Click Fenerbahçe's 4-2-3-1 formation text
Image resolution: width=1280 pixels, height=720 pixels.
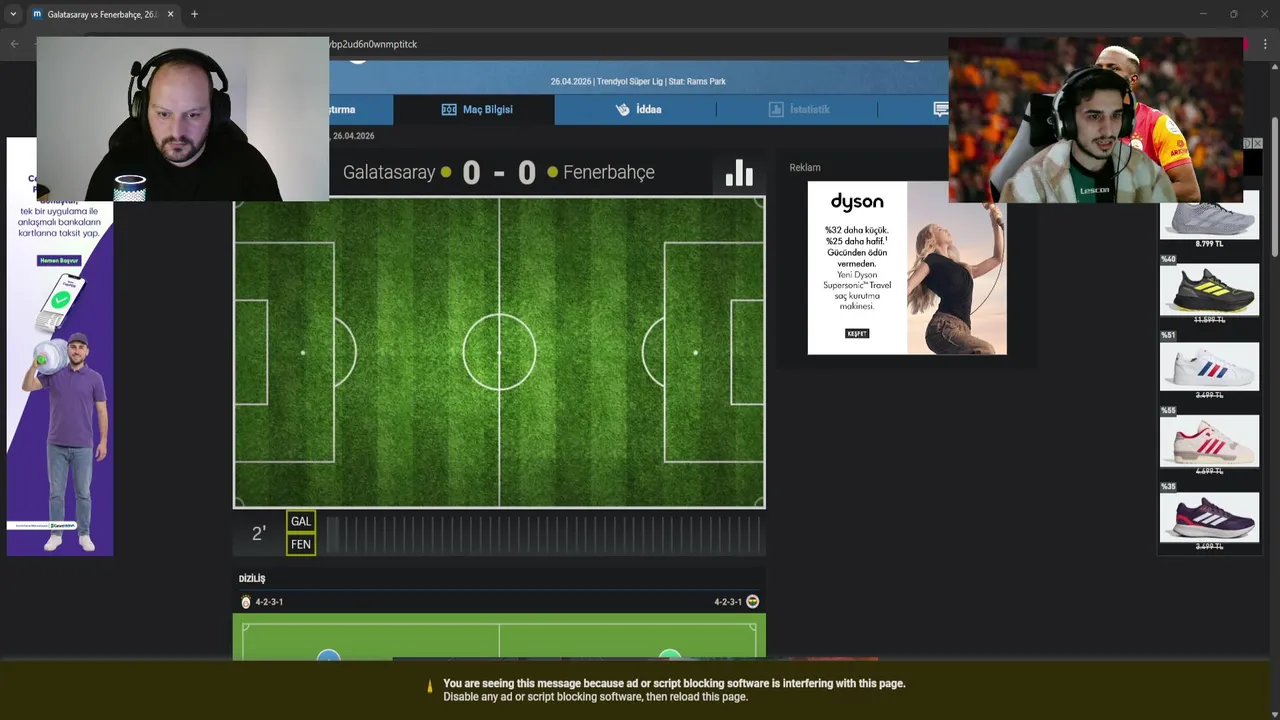[728, 602]
